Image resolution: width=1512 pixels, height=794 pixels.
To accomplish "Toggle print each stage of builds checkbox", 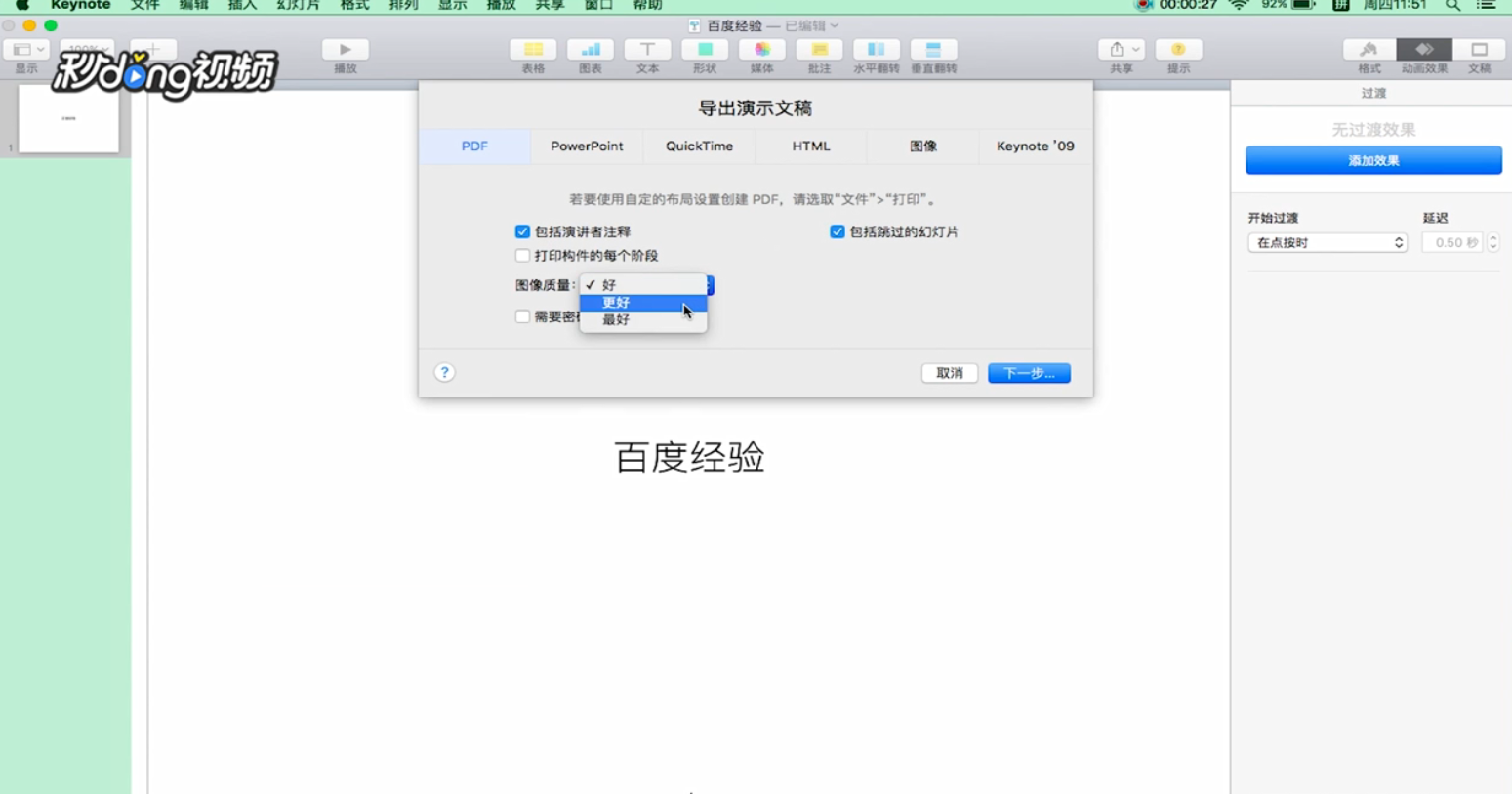I will click(522, 256).
